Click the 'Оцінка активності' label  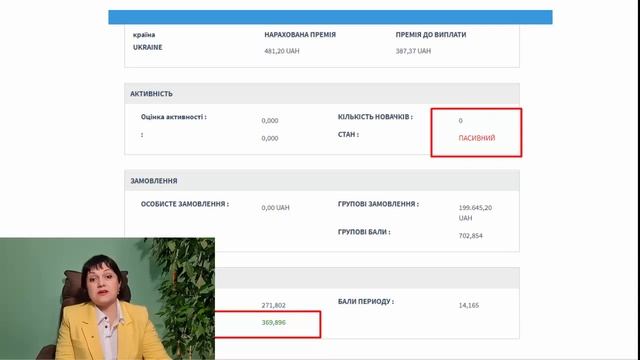(x=174, y=117)
